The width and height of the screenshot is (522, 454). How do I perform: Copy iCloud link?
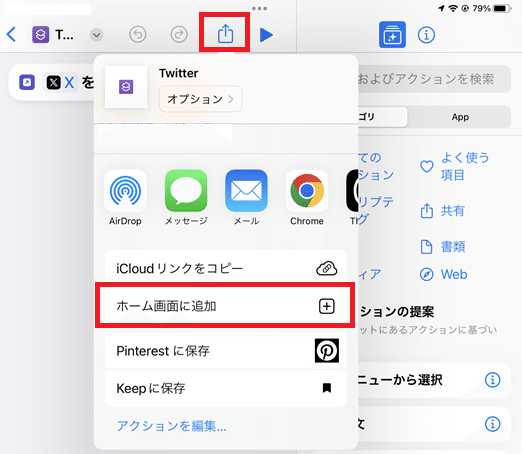tap(226, 268)
